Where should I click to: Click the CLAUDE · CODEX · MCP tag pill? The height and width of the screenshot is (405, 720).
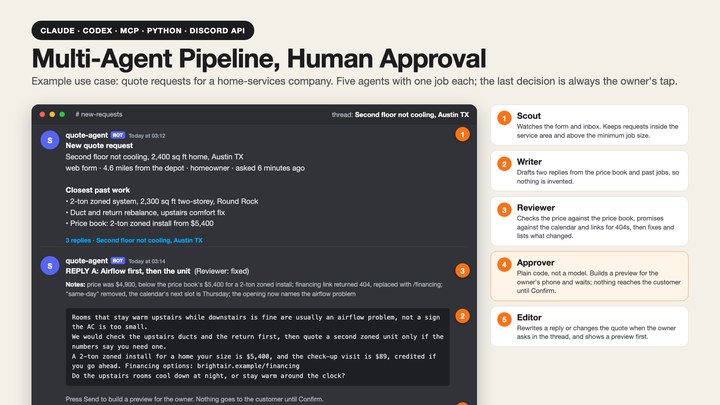tap(143, 30)
